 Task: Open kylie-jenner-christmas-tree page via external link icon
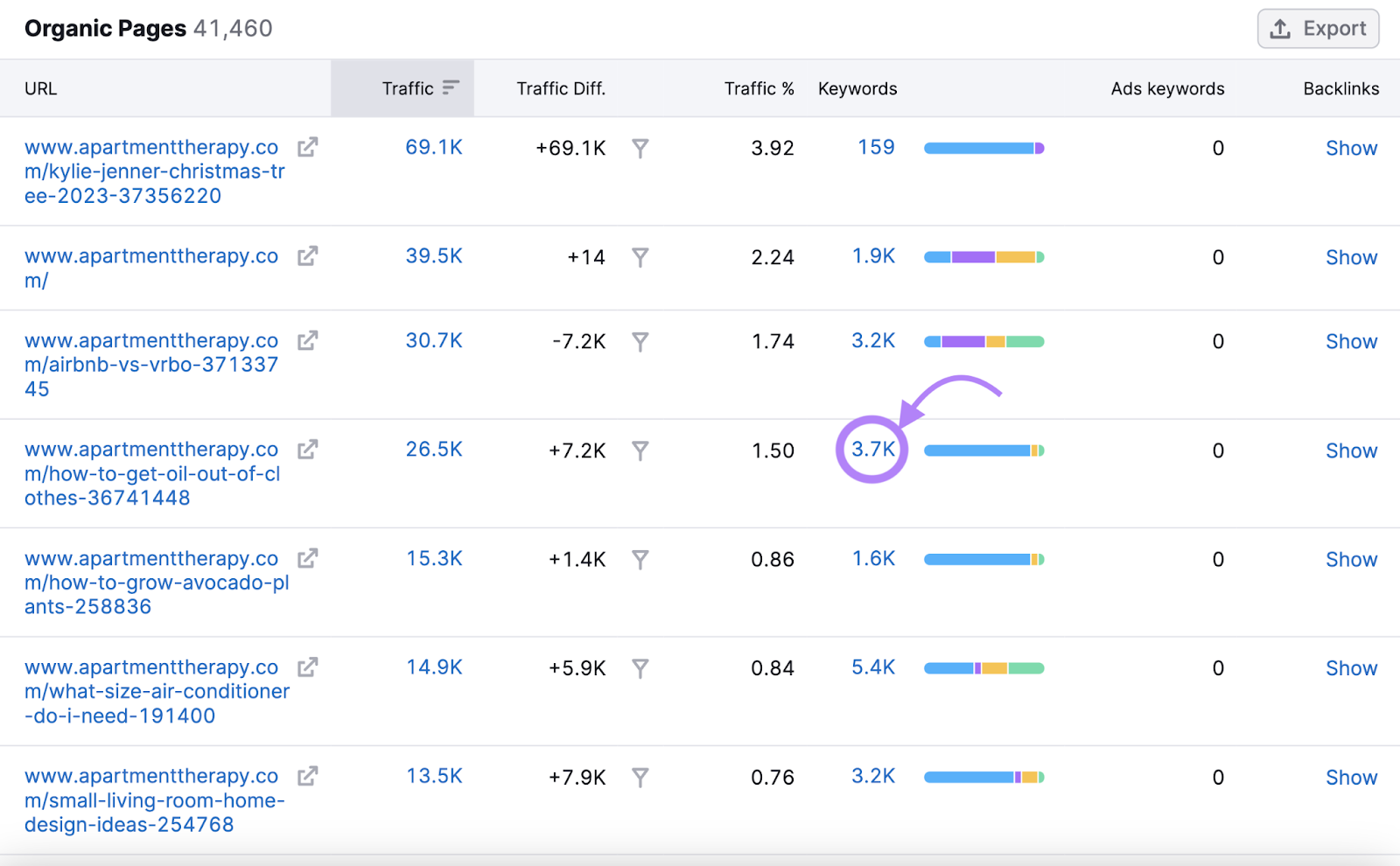306,147
